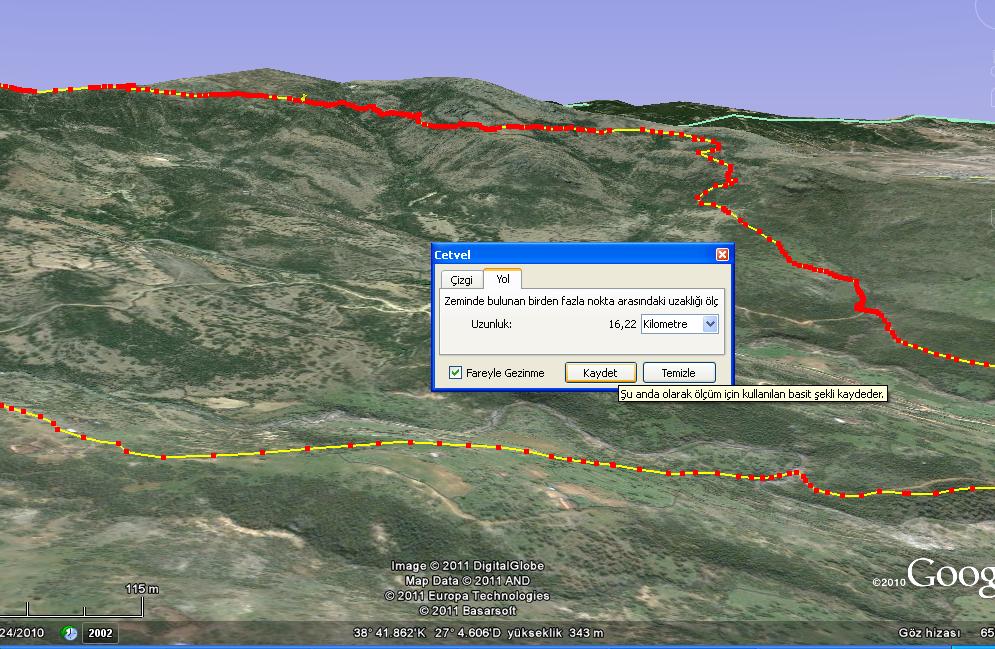Toggle the Fareyle Gezinme checkbox
The height and width of the screenshot is (649, 995).
pos(456,373)
